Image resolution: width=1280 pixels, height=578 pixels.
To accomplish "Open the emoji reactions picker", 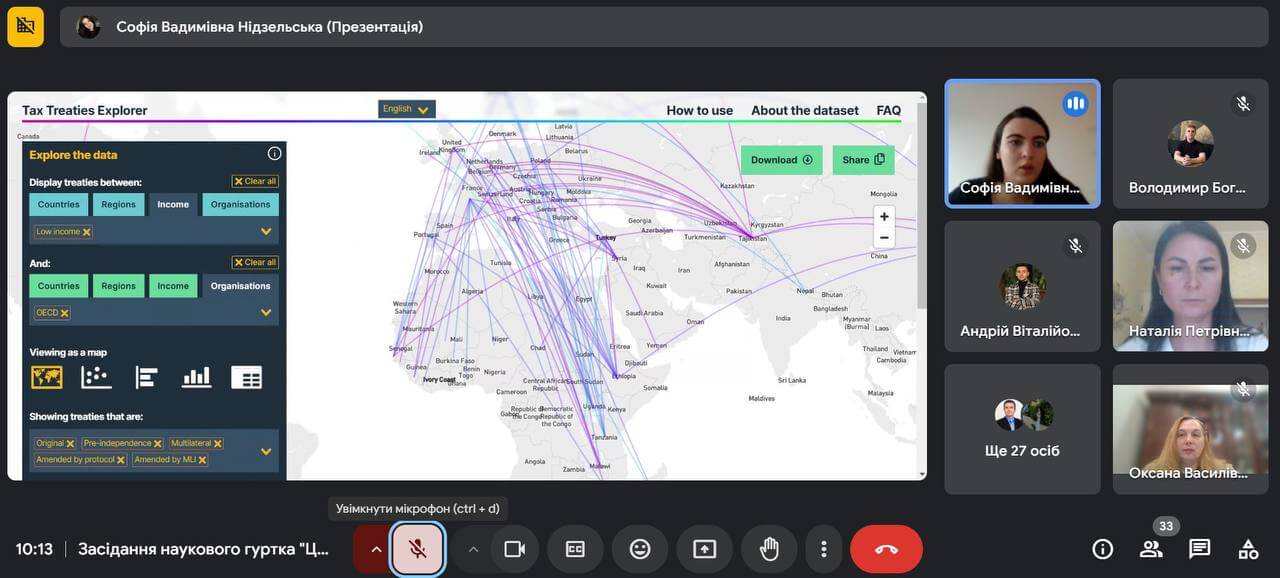I will tap(640, 549).
